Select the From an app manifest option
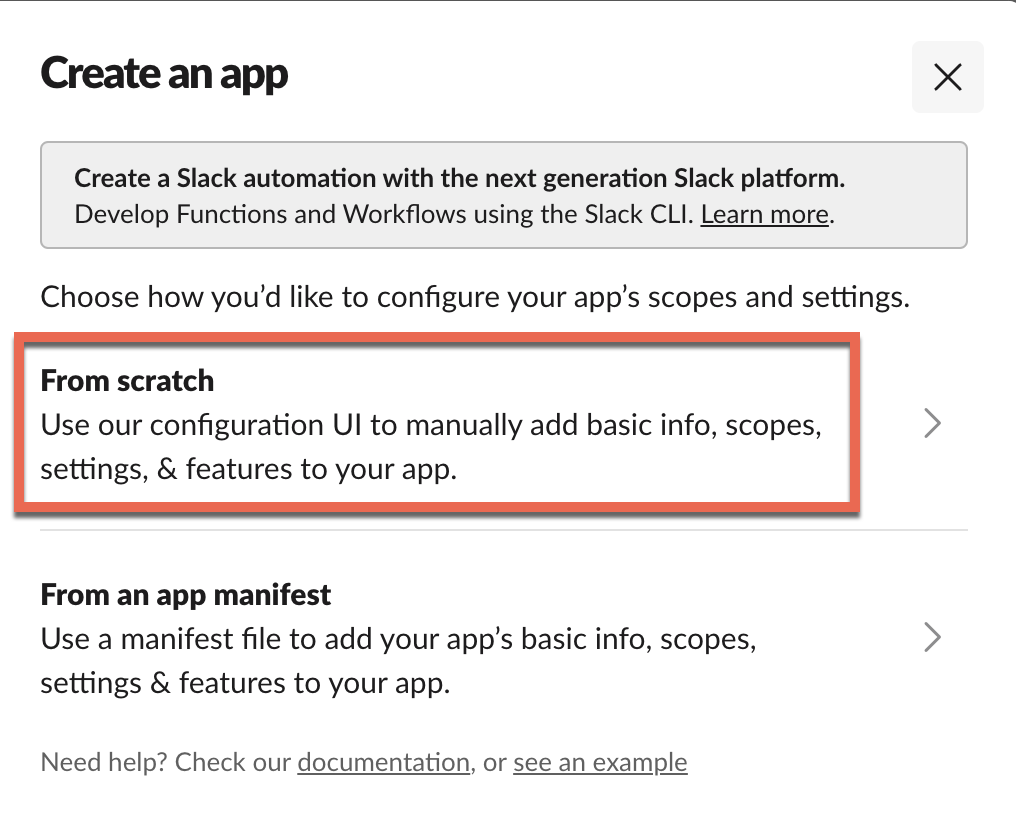The image size is (1016, 838). (x=503, y=638)
